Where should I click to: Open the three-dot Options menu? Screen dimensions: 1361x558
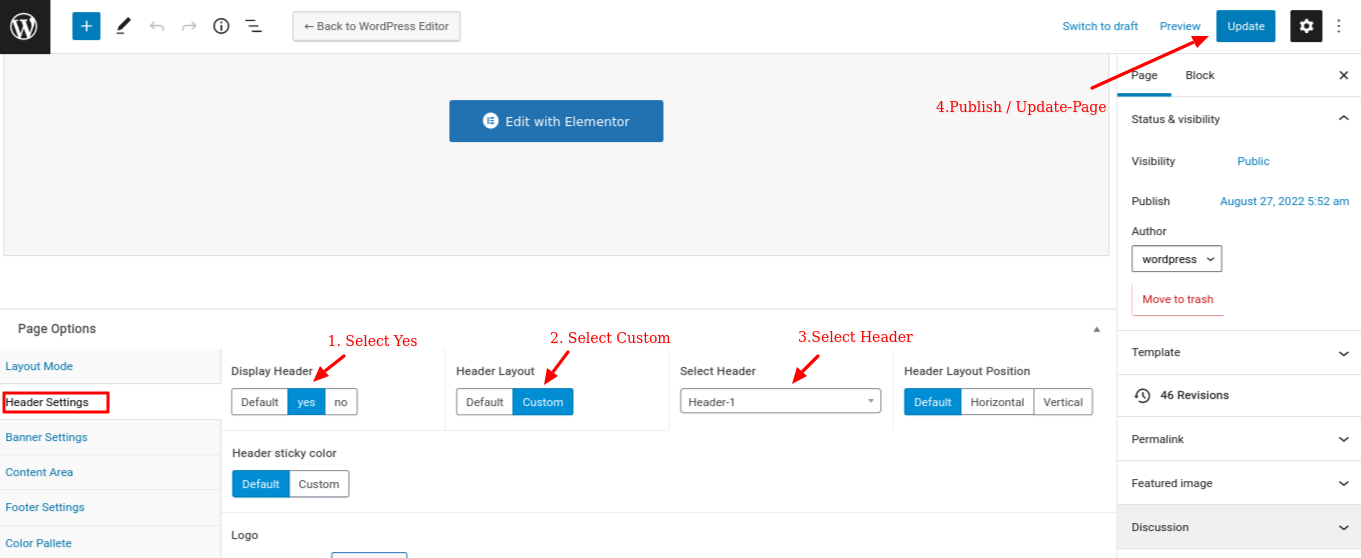click(x=1339, y=26)
